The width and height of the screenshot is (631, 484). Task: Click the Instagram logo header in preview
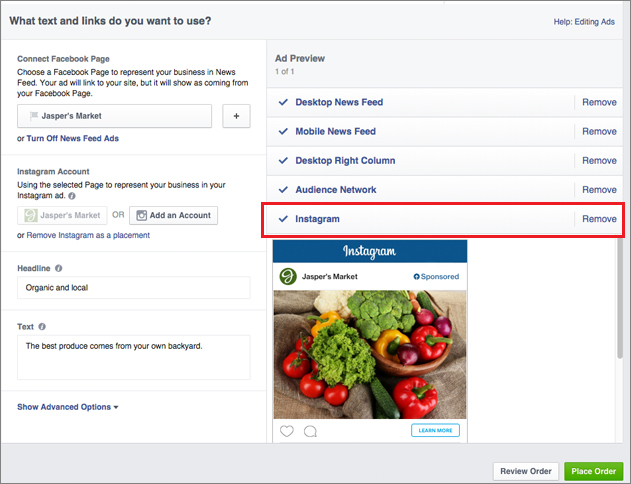[x=370, y=251]
